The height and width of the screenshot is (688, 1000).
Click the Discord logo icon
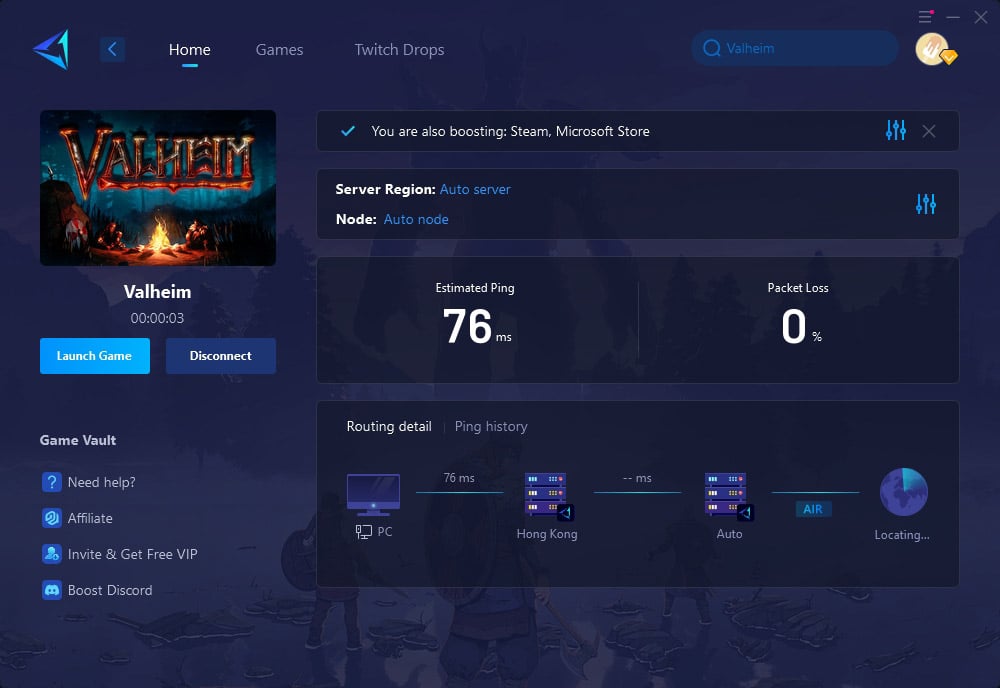click(52, 590)
